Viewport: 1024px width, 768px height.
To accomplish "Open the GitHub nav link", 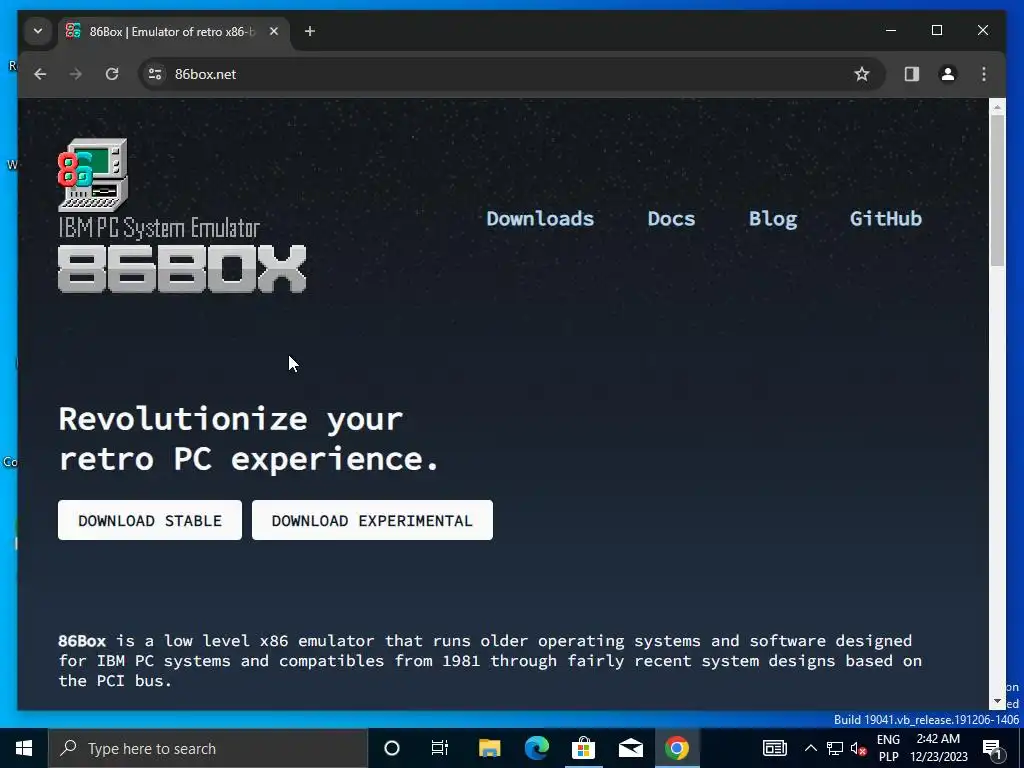I will [886, 219].
